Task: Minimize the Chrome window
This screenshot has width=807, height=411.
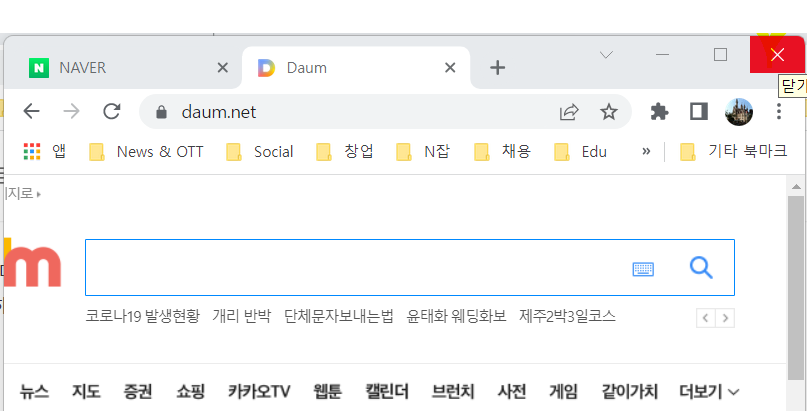Action: [x=662, y=55]
